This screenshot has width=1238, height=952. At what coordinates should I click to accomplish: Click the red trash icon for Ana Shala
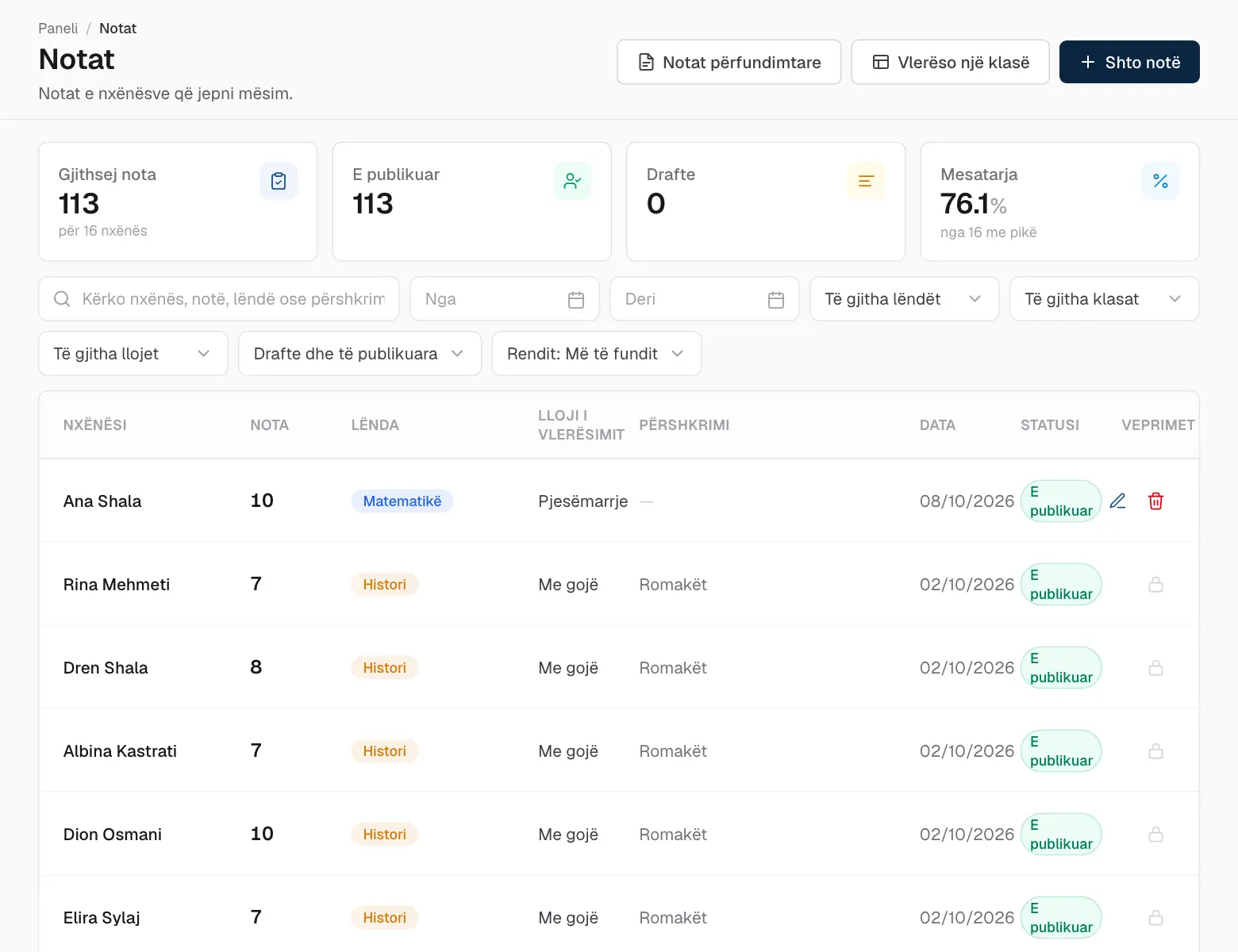click(x=1156, y=501)
